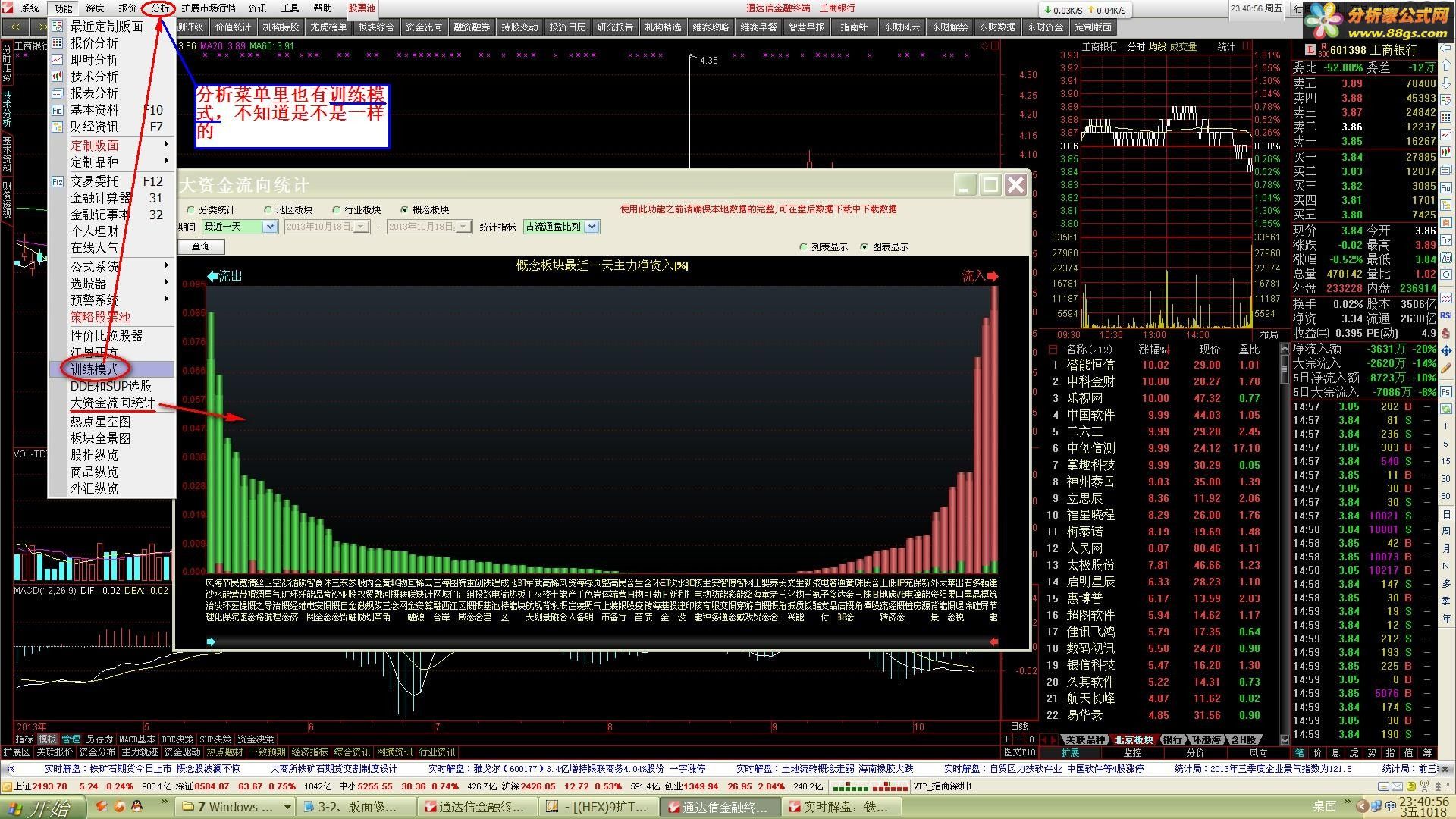This screenshot has width=1456, height=819.
Task: Click the 布局 button under intraday chart
Action: coord(1269,334)
